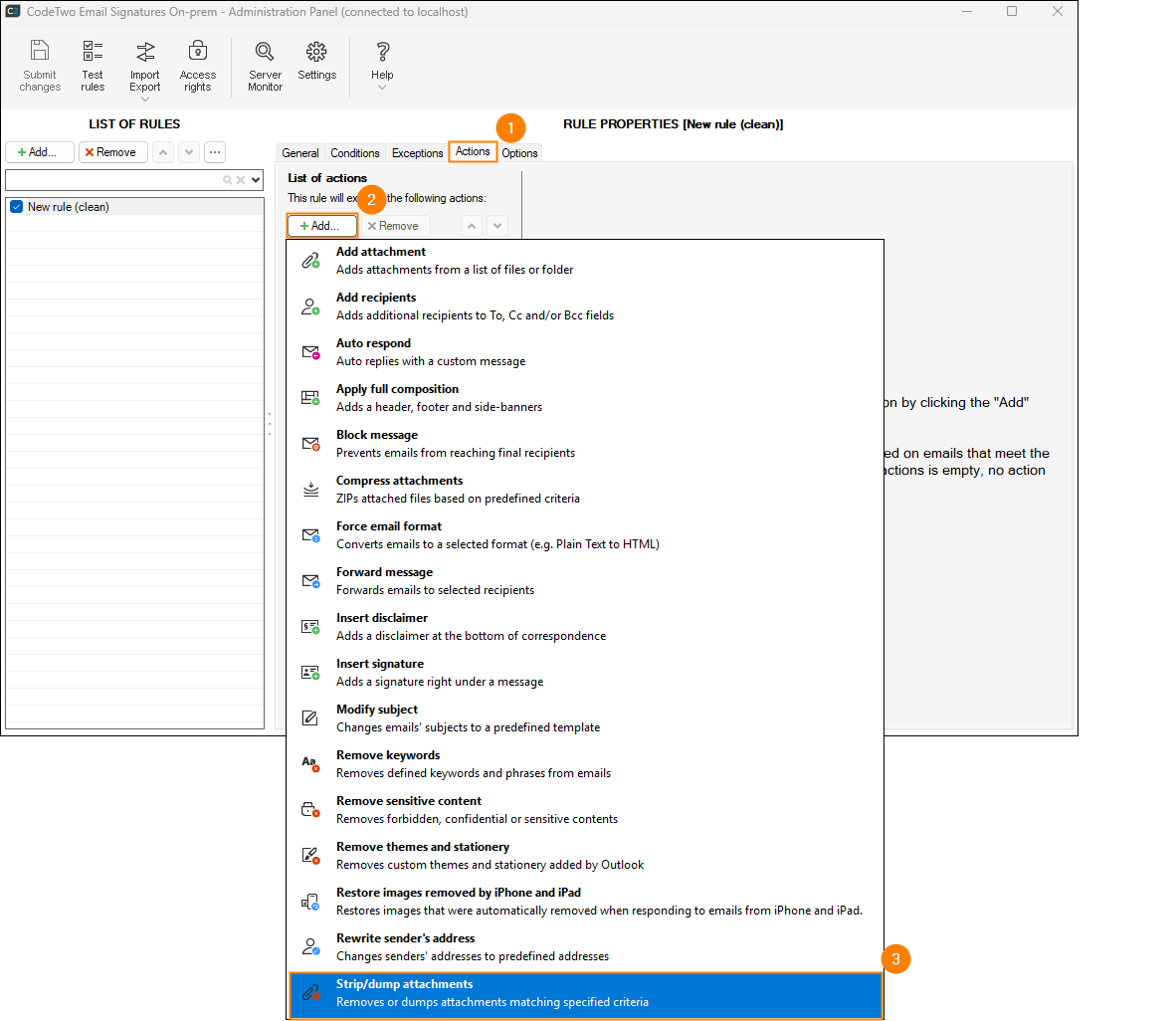This screenshot has height=1021, width=1176.
Task: Open the rule search filter dropdown arrow
Action: point(256,180)
